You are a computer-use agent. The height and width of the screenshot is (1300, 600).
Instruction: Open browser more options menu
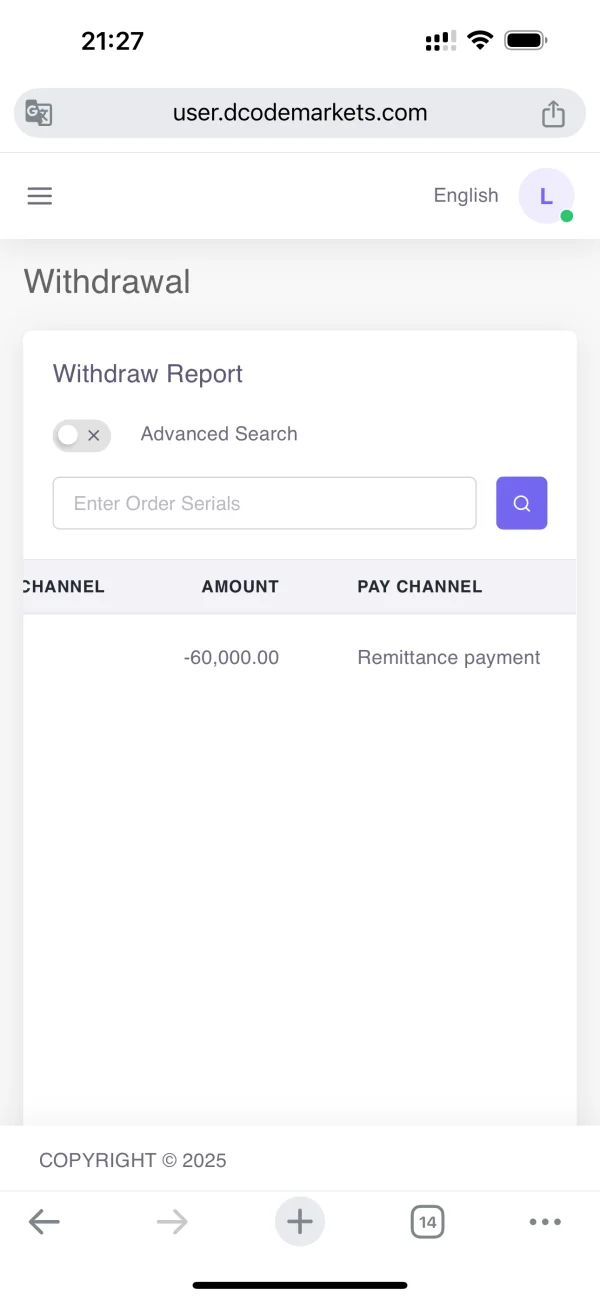[545, 1221]
